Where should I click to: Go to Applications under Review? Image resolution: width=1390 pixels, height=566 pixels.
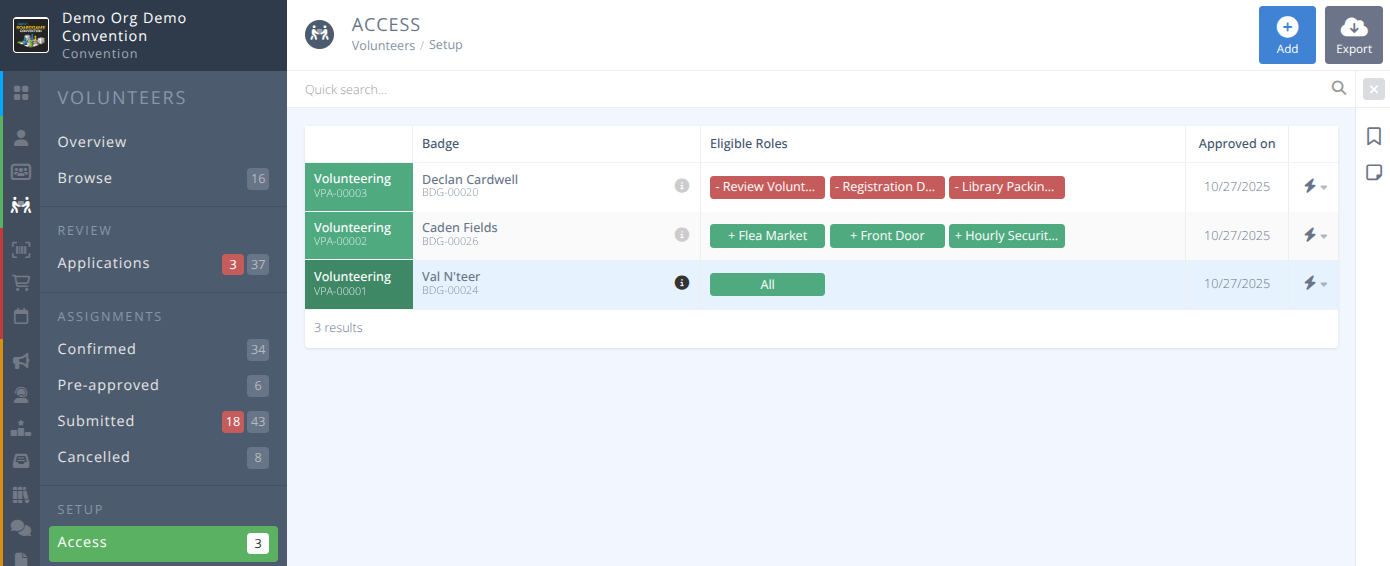pyautogui.click(x=104, y=263)
